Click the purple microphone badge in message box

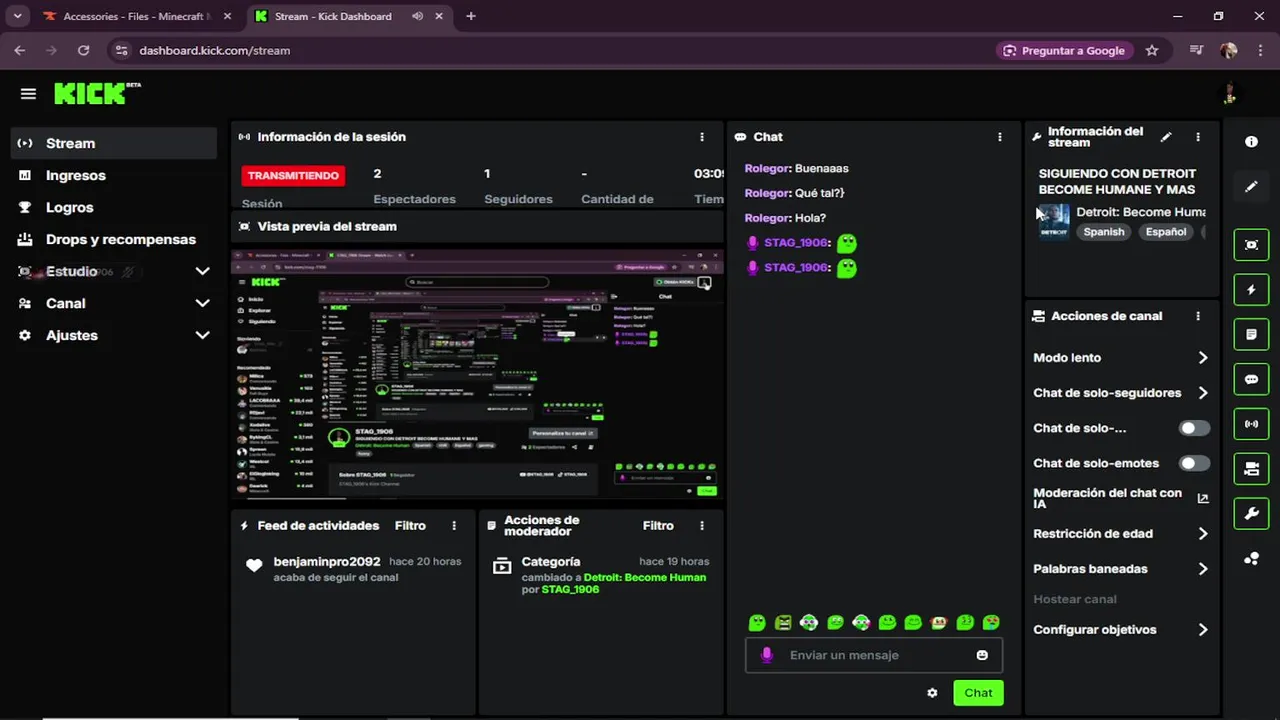pos(767,655)
